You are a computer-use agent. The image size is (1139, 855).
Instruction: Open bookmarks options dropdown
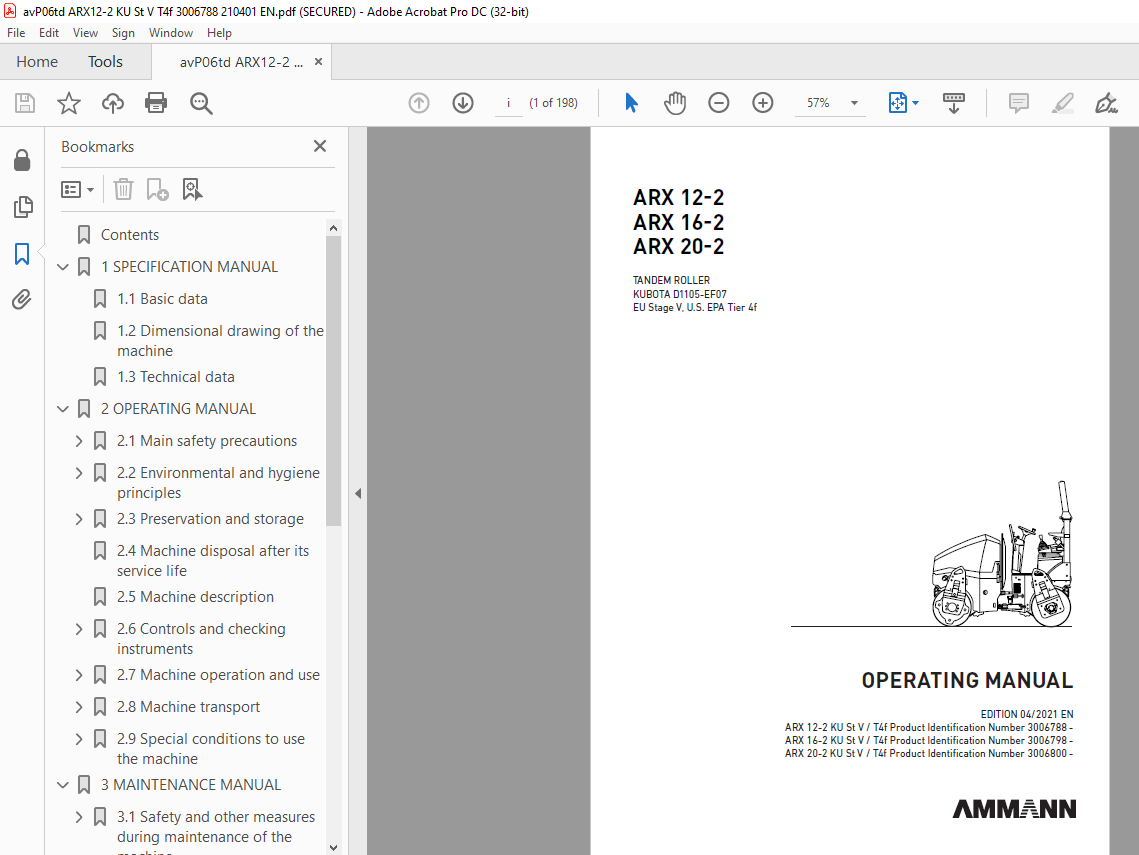pyautogui.click(x=77, y=190)
